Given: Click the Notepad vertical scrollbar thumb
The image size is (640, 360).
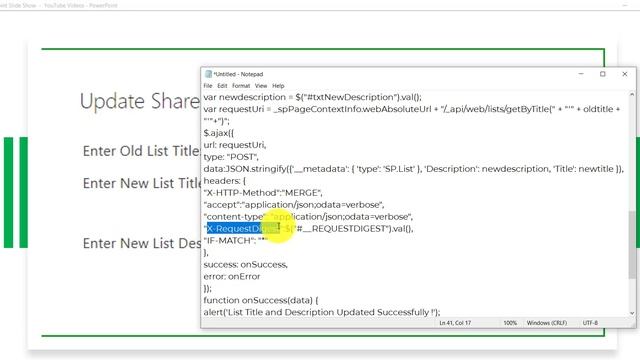Looking at the screenshot, I should click(x=632, y=245).
